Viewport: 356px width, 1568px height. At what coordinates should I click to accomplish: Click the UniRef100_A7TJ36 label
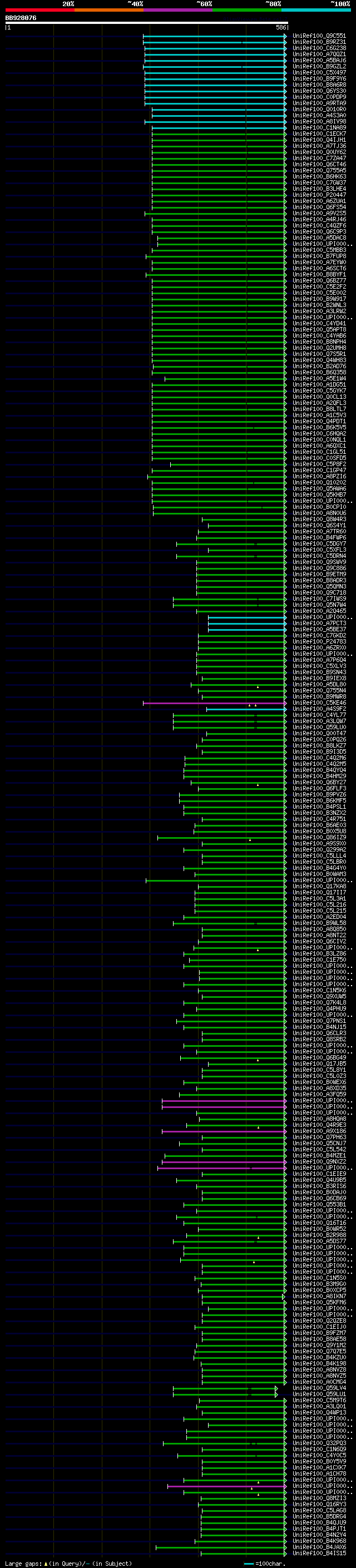click(319, 146)
